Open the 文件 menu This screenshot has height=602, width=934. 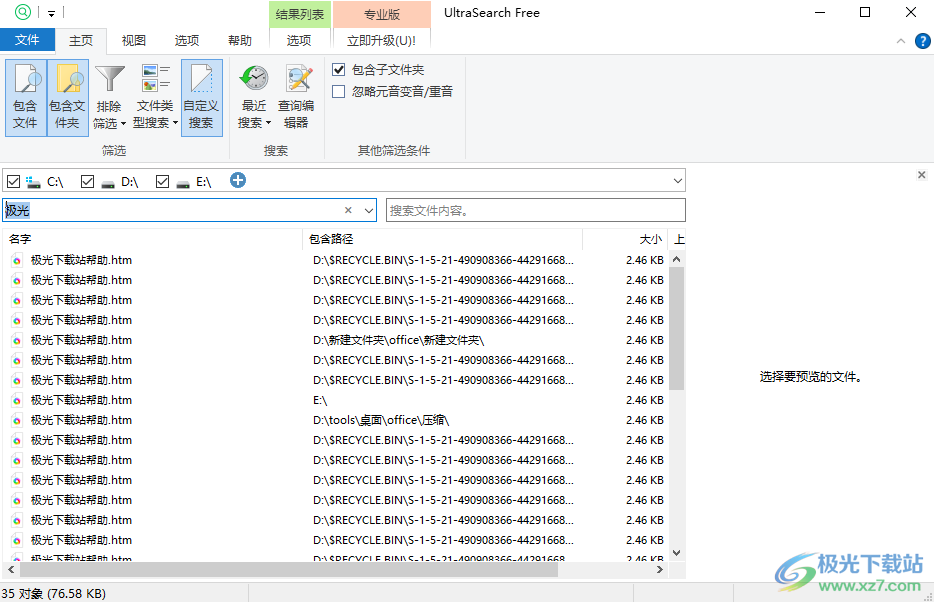pyautogui.click(x=27, y=40)
